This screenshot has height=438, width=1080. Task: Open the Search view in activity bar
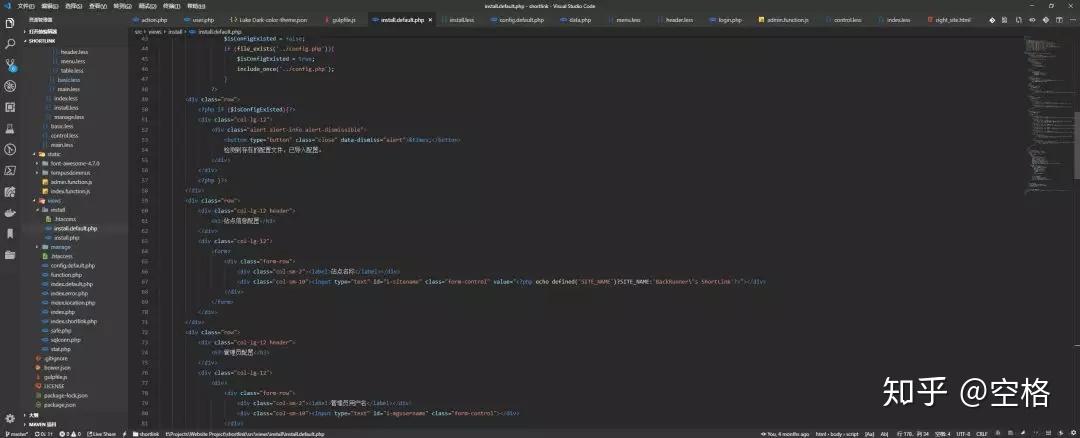coord(10,44)
